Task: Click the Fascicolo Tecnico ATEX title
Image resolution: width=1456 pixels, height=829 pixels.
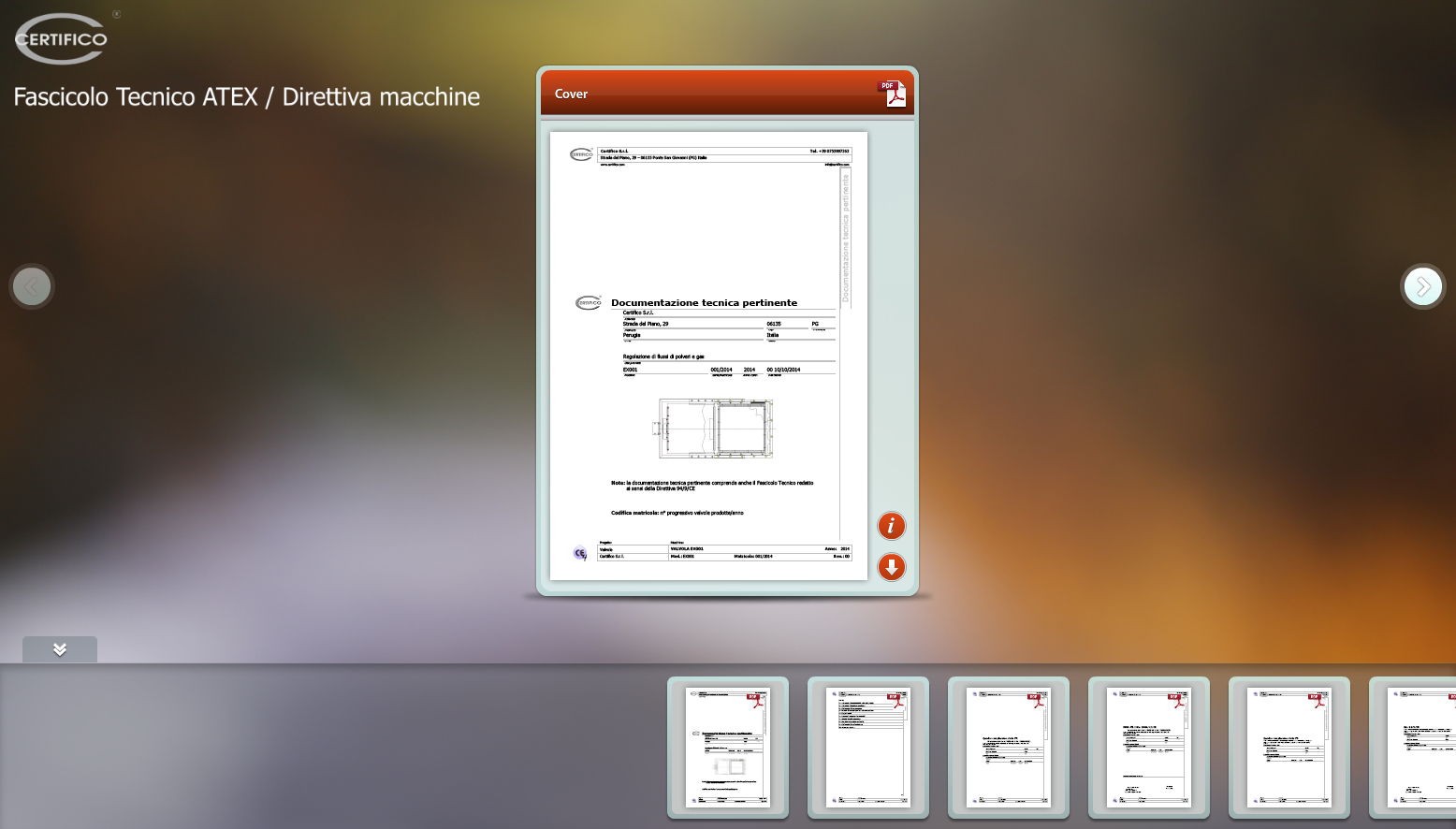Action: pyautogui.click(x=247, y=97)
